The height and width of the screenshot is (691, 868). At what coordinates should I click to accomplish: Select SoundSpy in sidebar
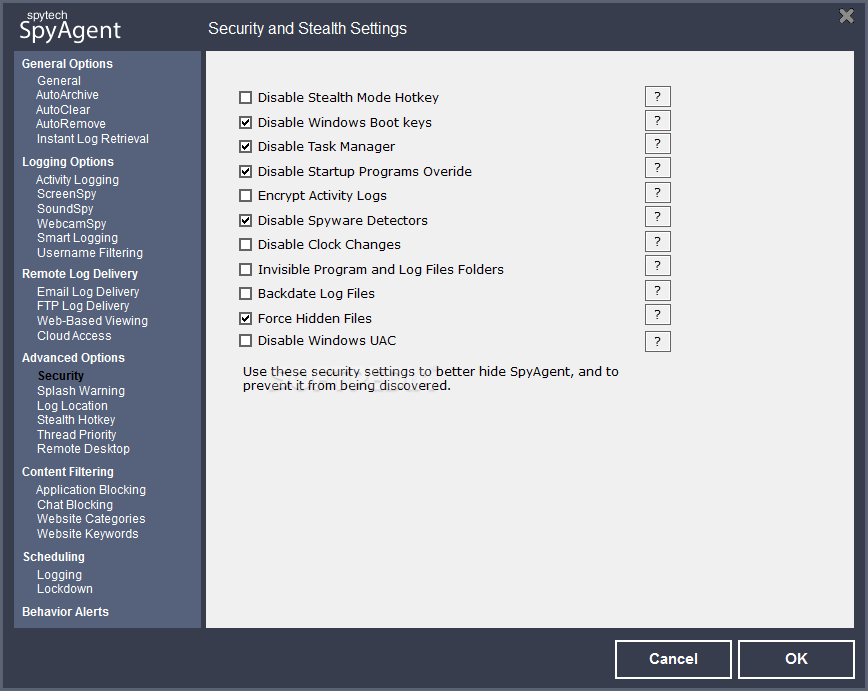point(65,209)
